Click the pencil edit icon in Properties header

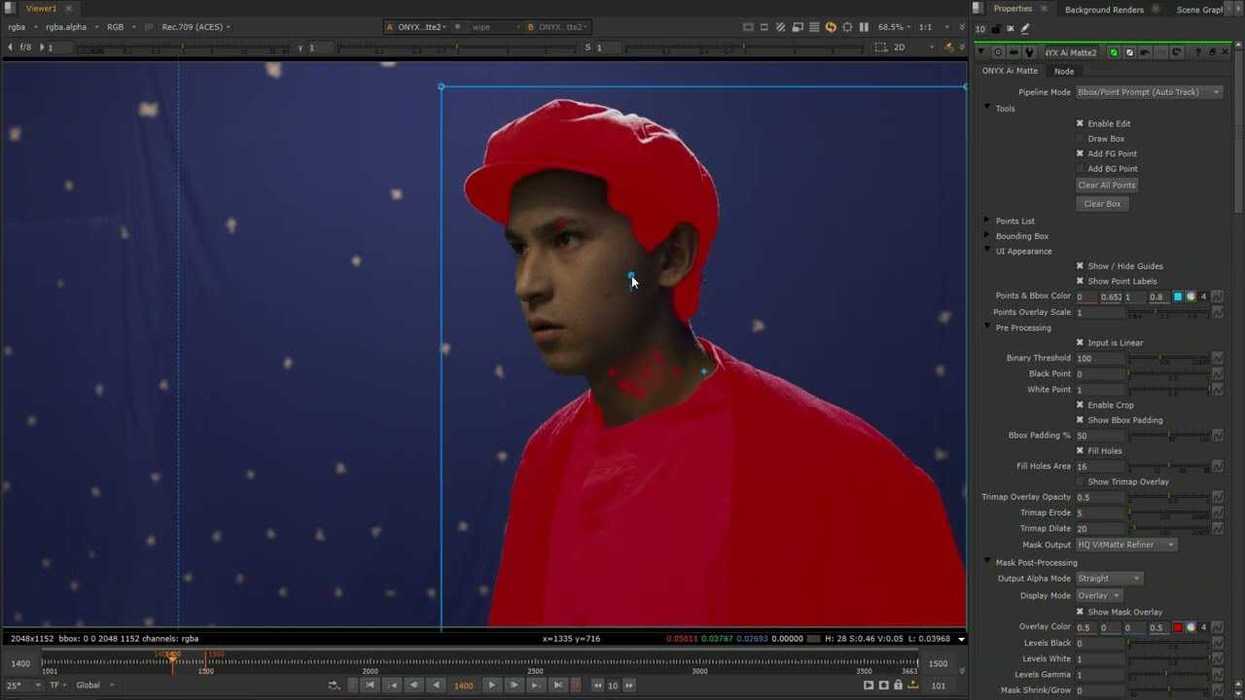[x=1025, y=29]
